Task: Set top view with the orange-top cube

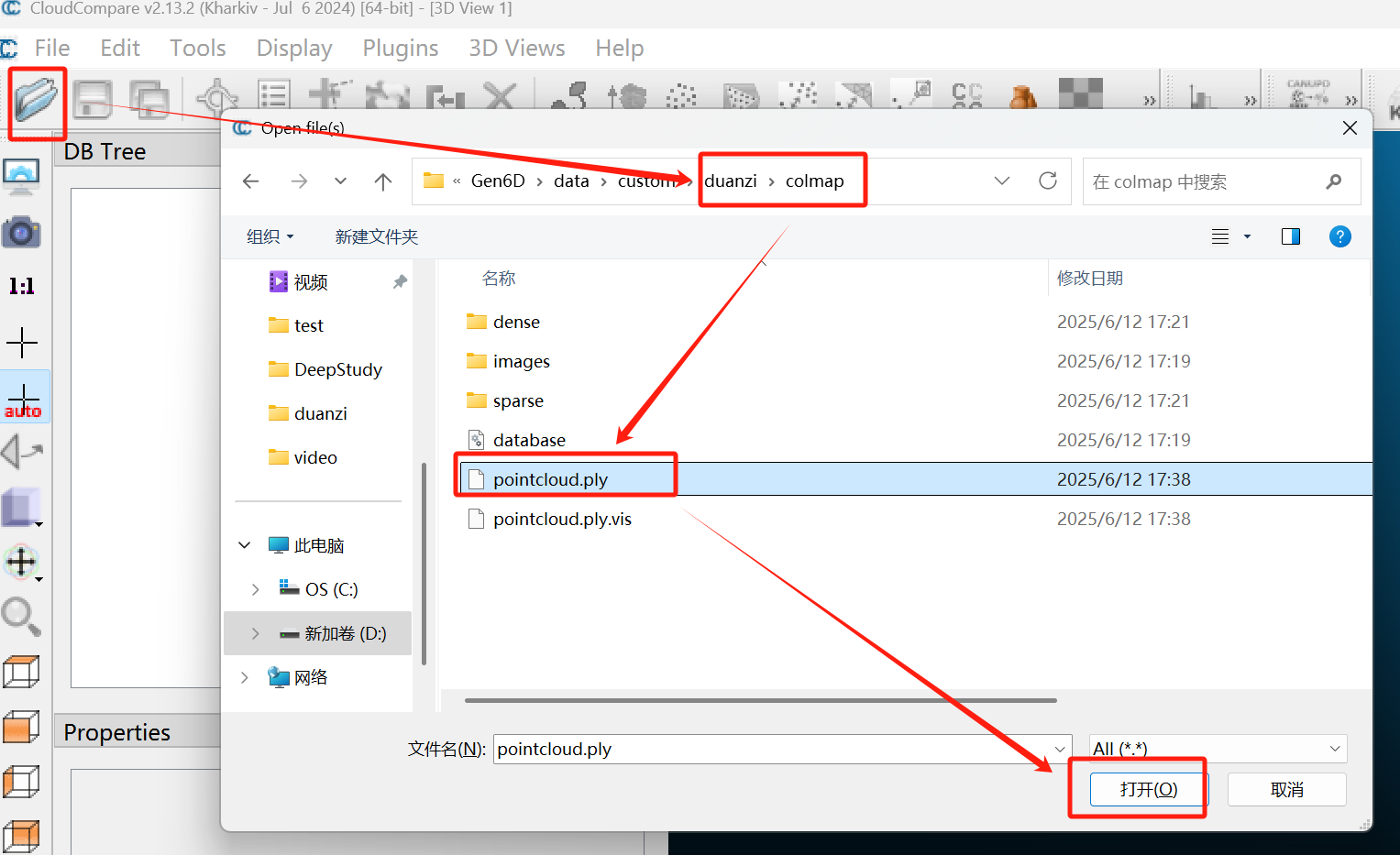Action: [21, 672]
